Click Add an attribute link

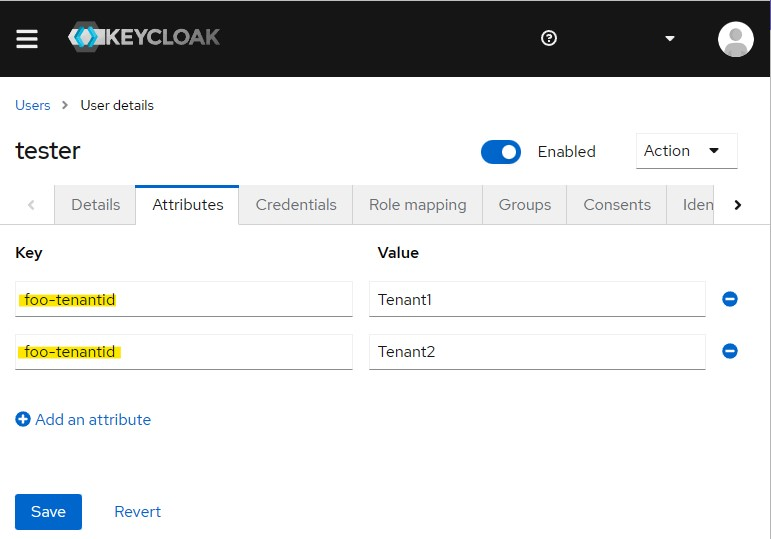click(84, 420)
